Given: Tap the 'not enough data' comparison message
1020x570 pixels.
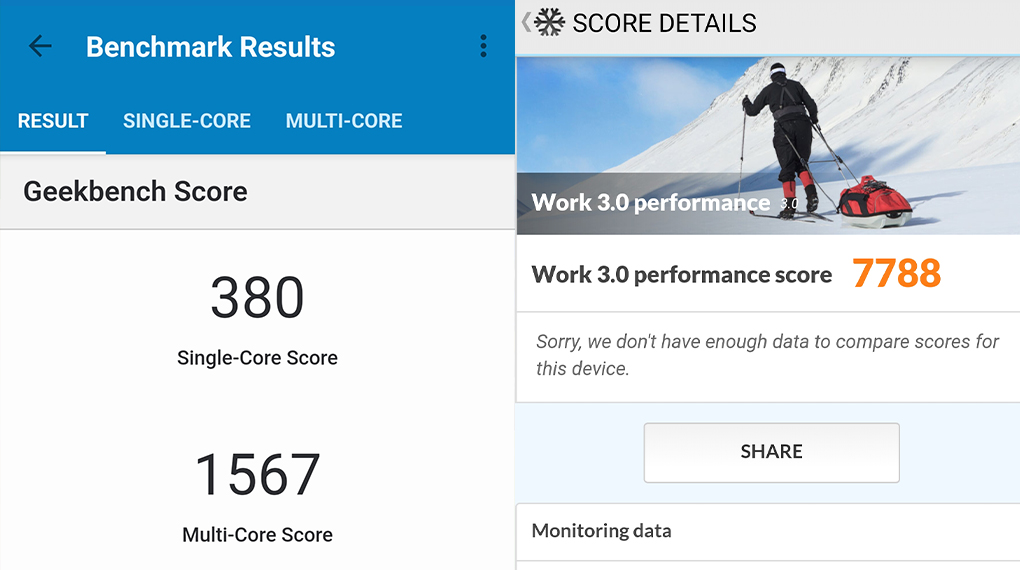Looking at the screenshot, I should coord(767,355).
